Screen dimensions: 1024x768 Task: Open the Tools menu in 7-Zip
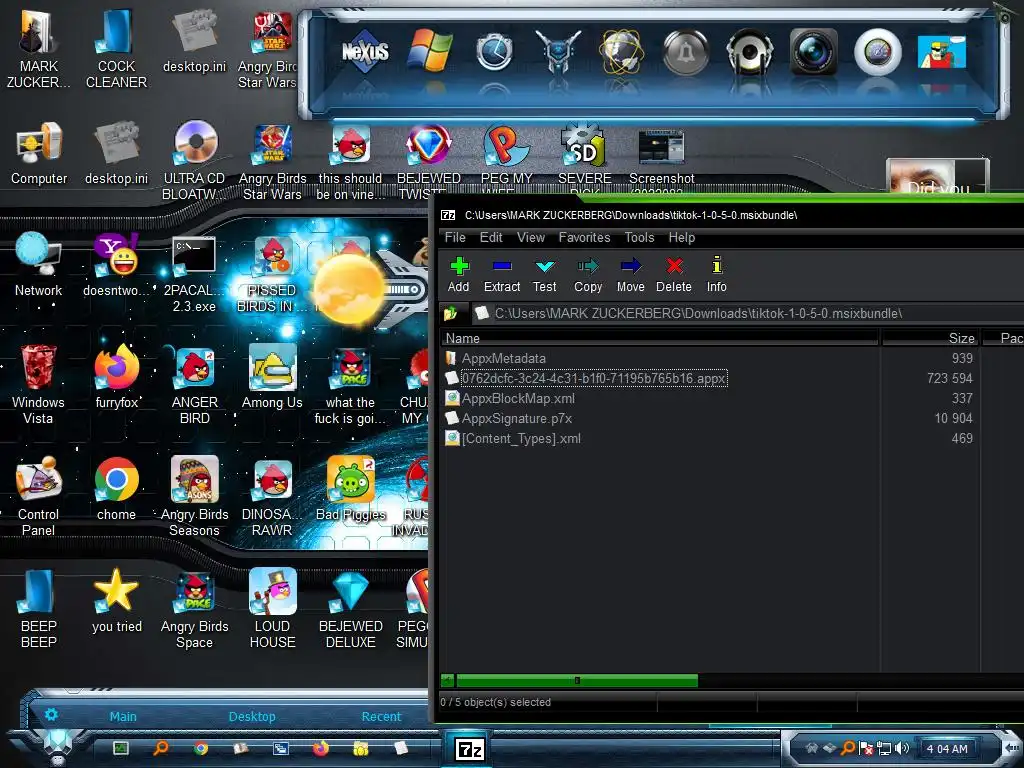pyautogui.click(x=639, y=237)
